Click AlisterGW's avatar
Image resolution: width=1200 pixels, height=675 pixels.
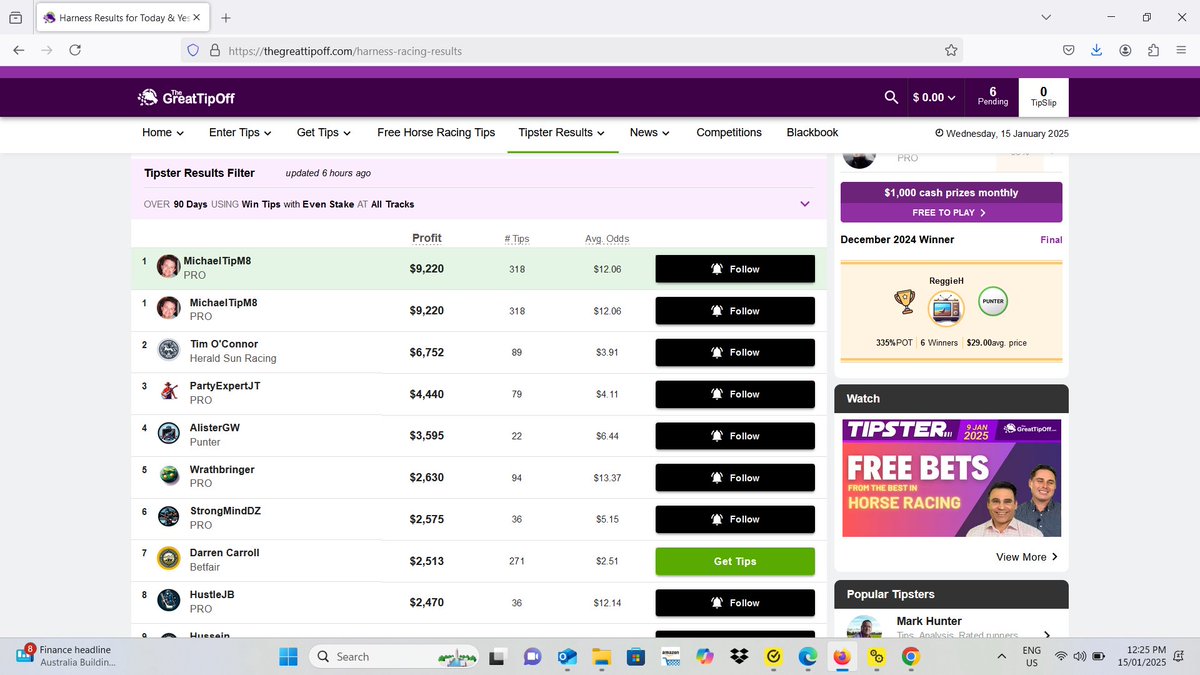pos(170,434)
